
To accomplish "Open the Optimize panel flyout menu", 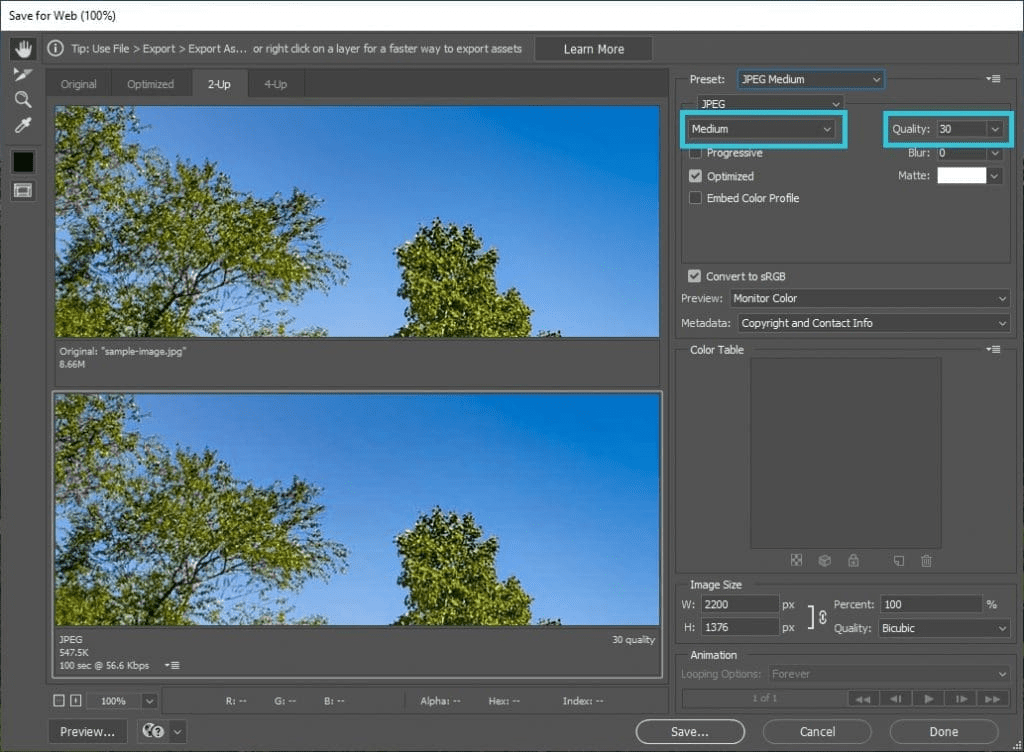I will (993, 79).
